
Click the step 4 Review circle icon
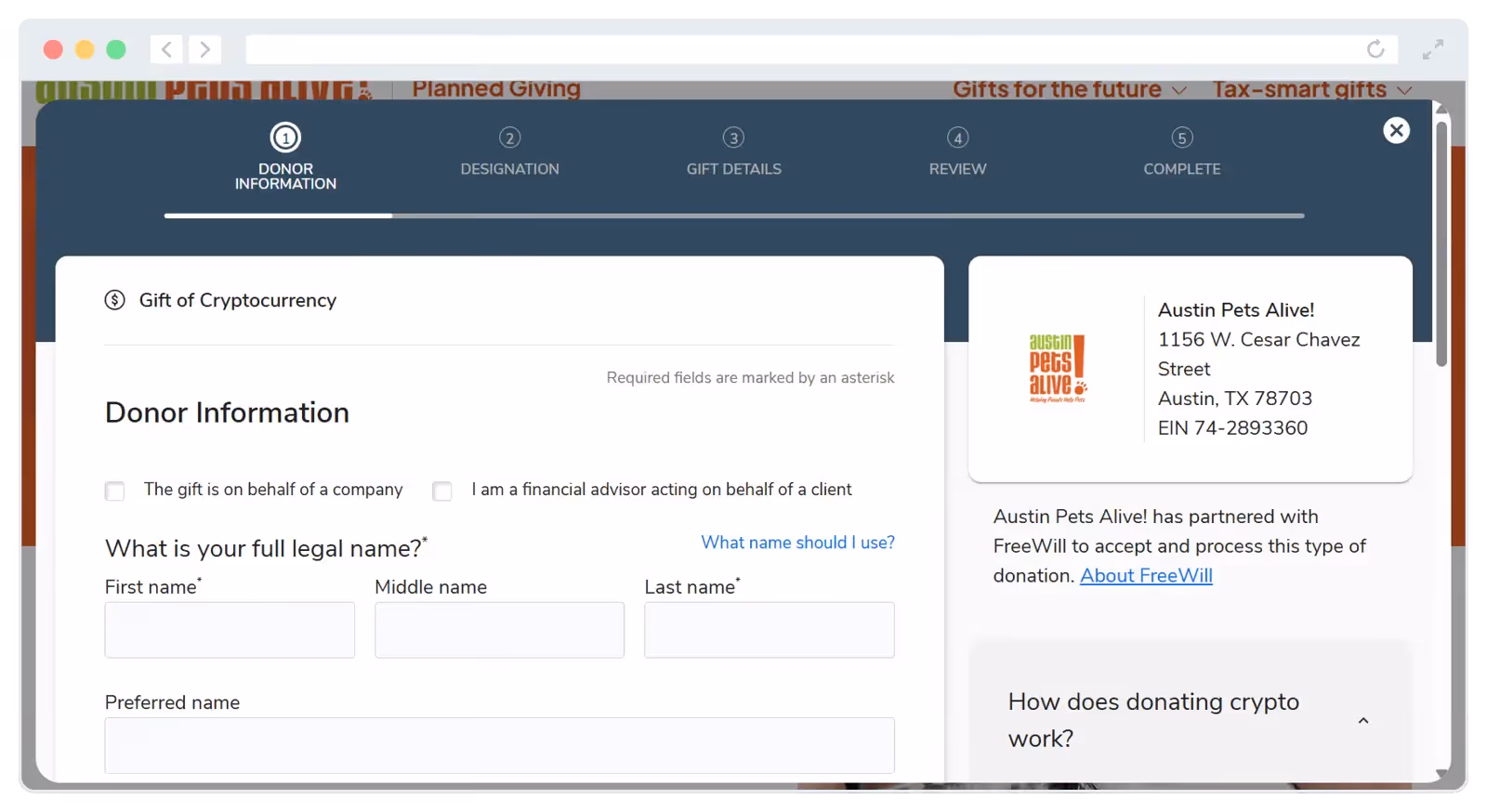point(957,138)
